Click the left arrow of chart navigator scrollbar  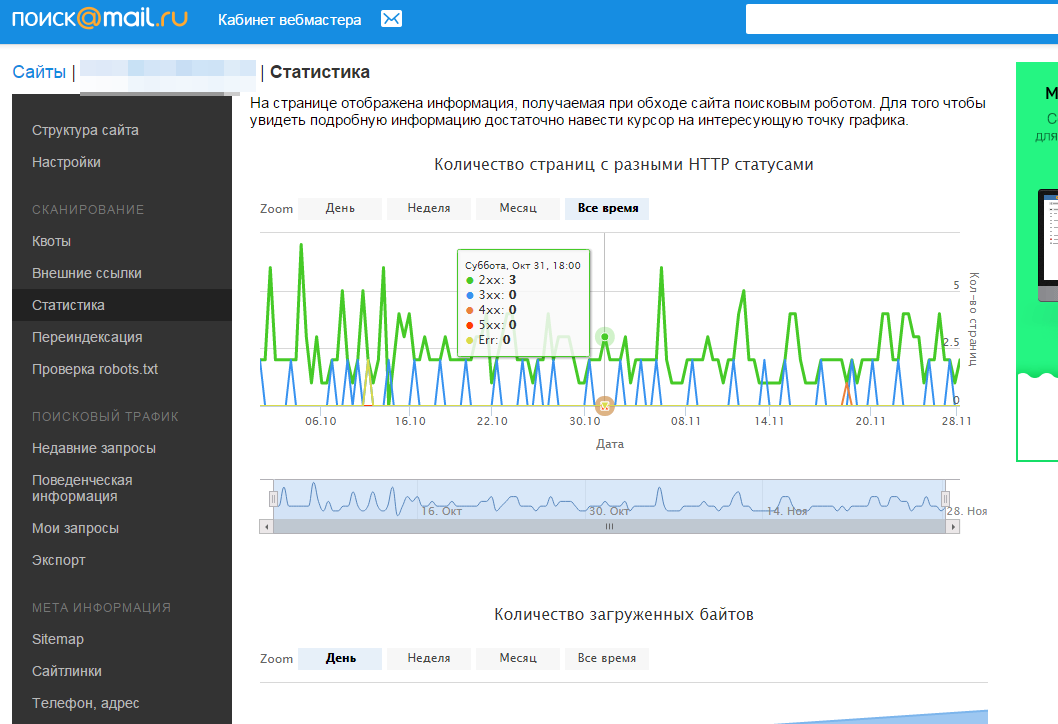266,526
